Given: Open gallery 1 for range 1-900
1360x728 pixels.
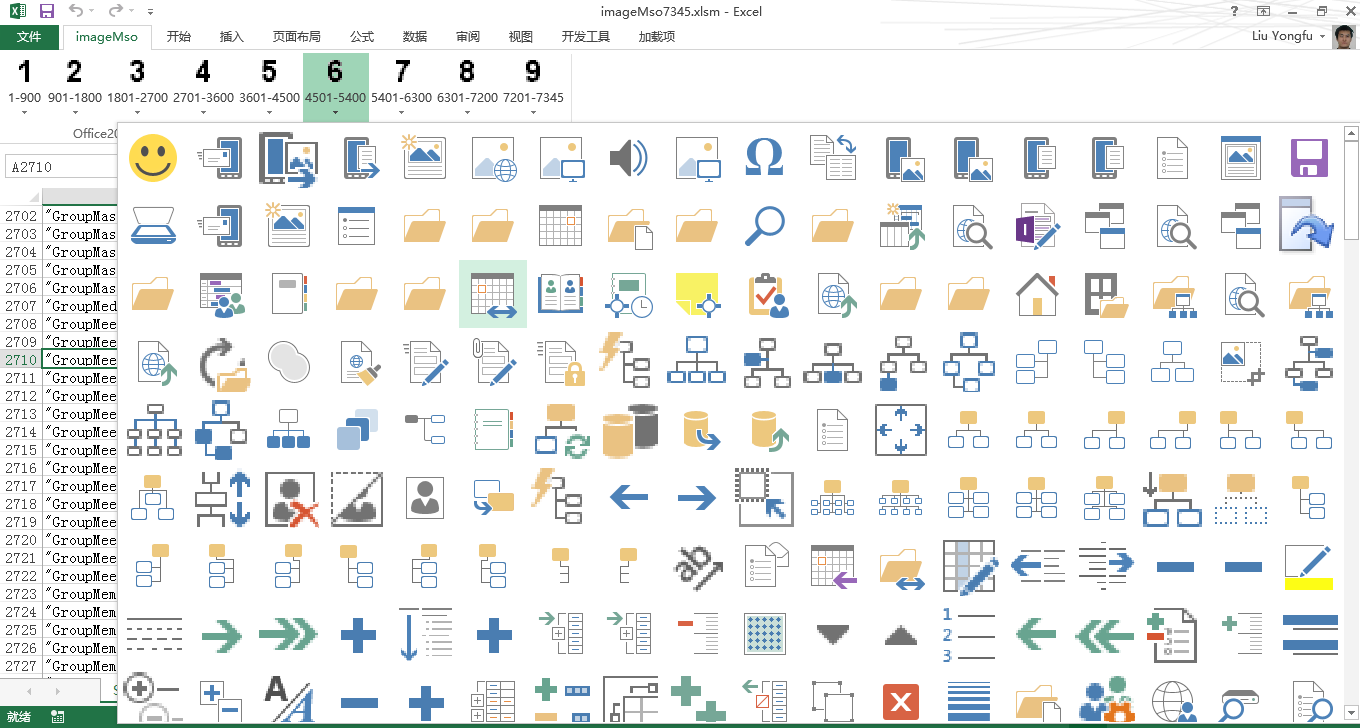Looking at the screenshot, I should click(x=24, y=87).
